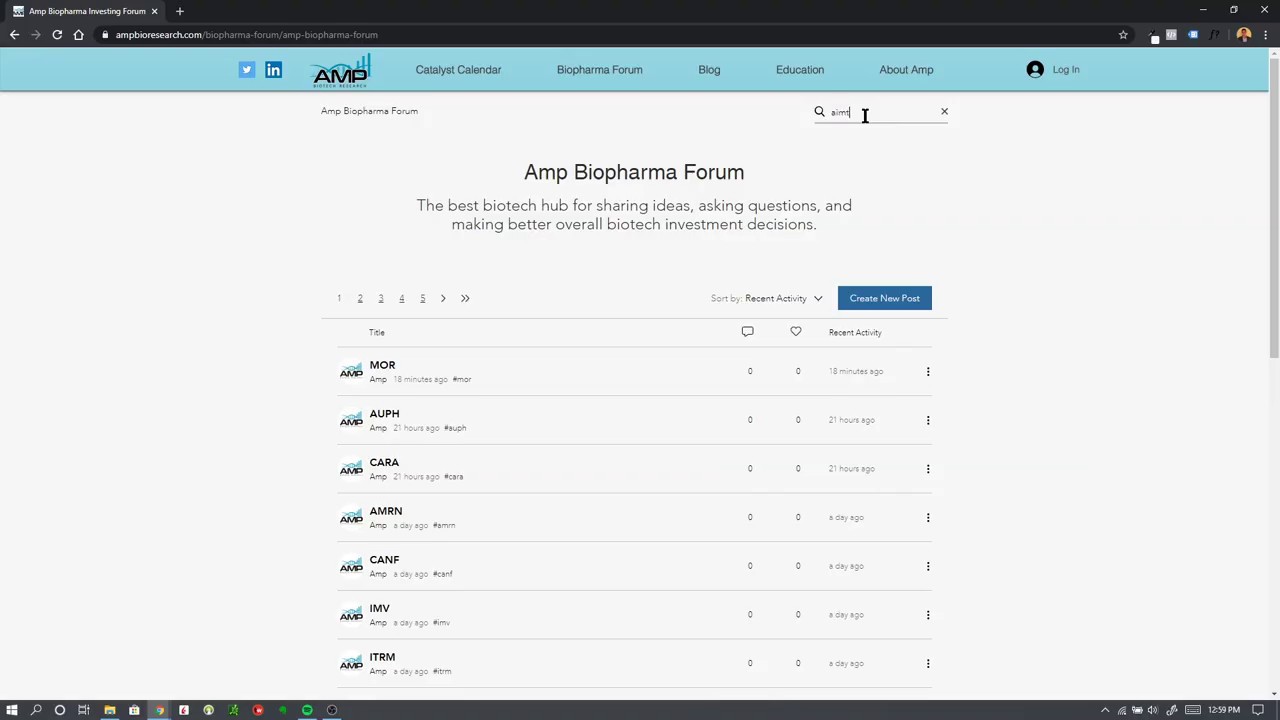
Task: Open the Biopharma Forum menu
Action: [599, 70]
